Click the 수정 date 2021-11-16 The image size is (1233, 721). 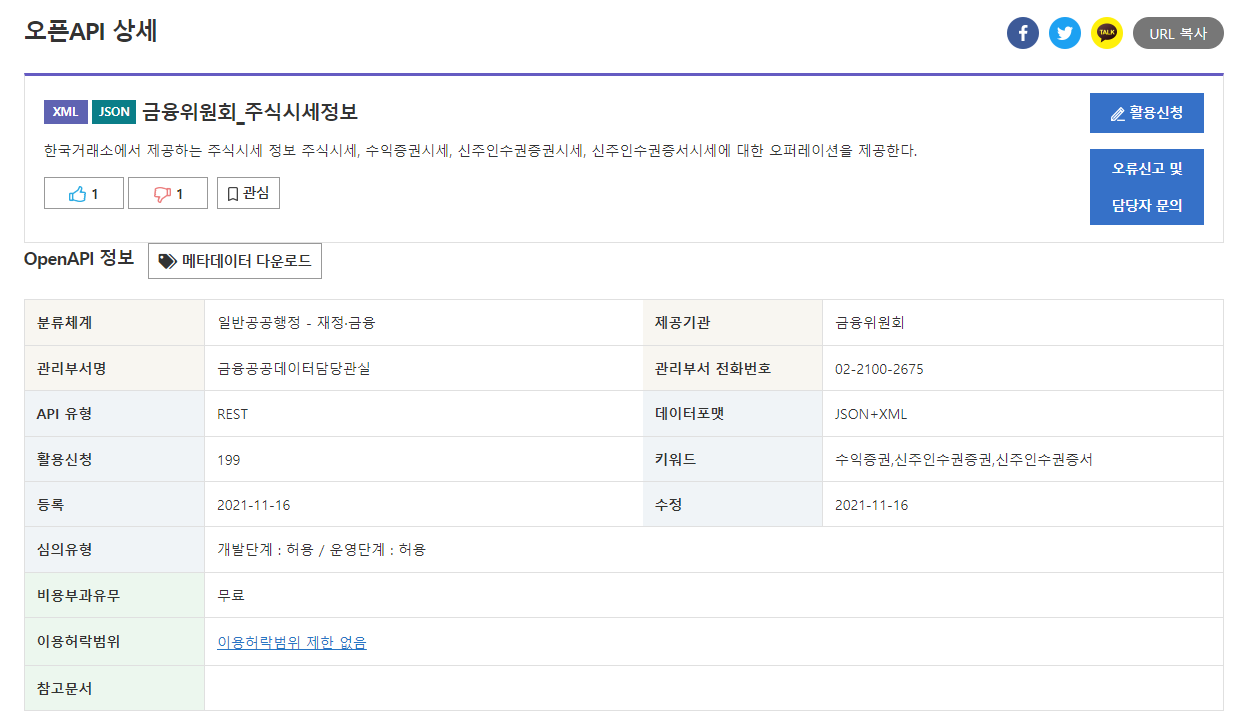[x=871, y=505]
